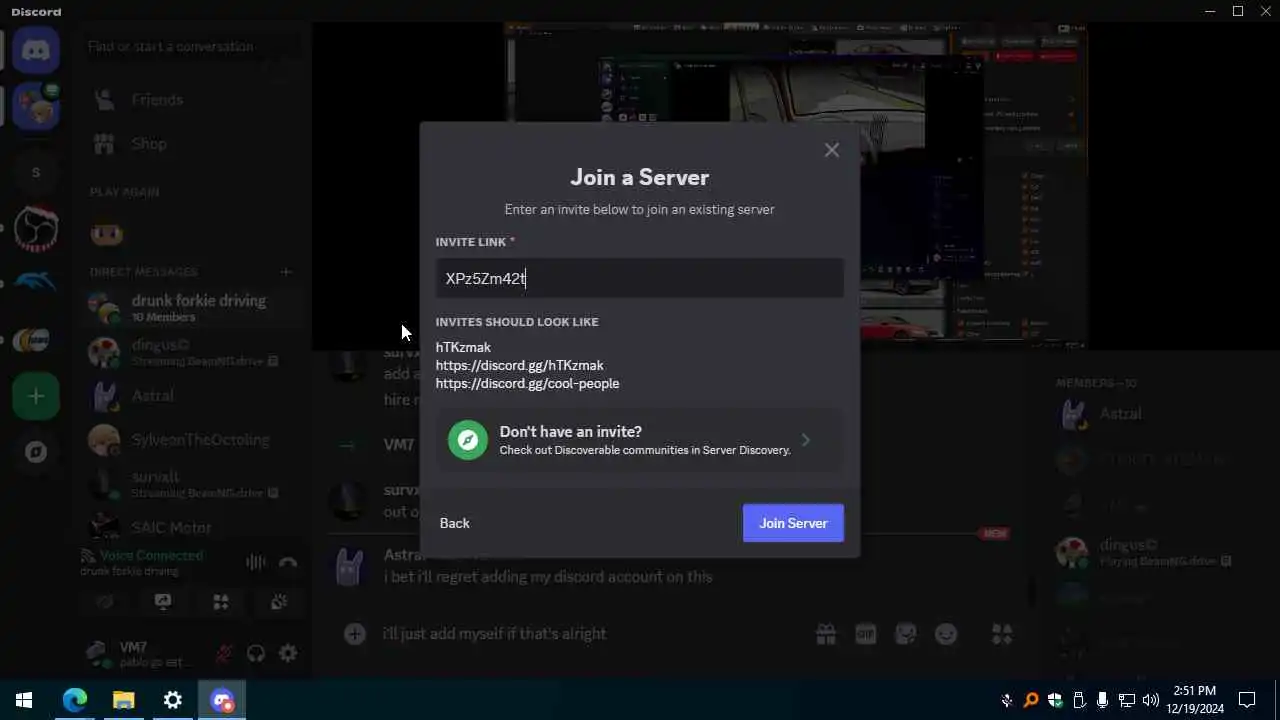Open the GIF picker
Viewport: 1280px width, 720px height.
866,633
